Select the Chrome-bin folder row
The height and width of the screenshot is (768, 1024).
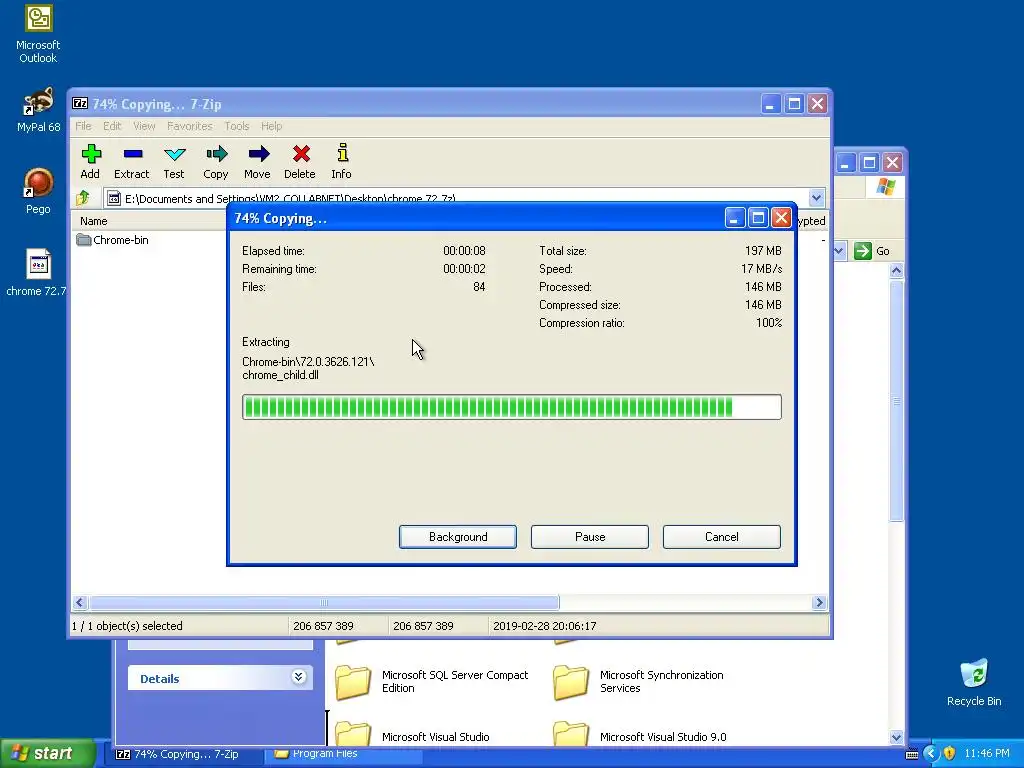[112, 240]
